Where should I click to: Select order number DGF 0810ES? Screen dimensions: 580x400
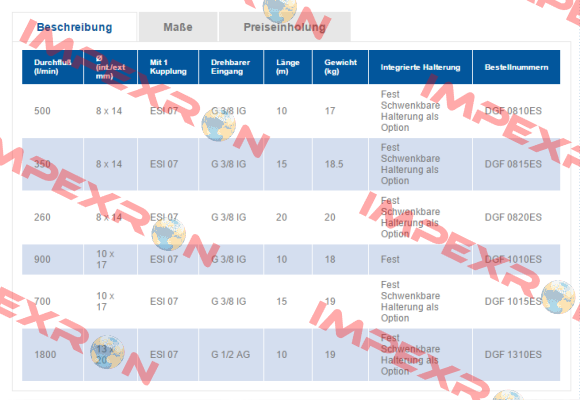point(513,111)
